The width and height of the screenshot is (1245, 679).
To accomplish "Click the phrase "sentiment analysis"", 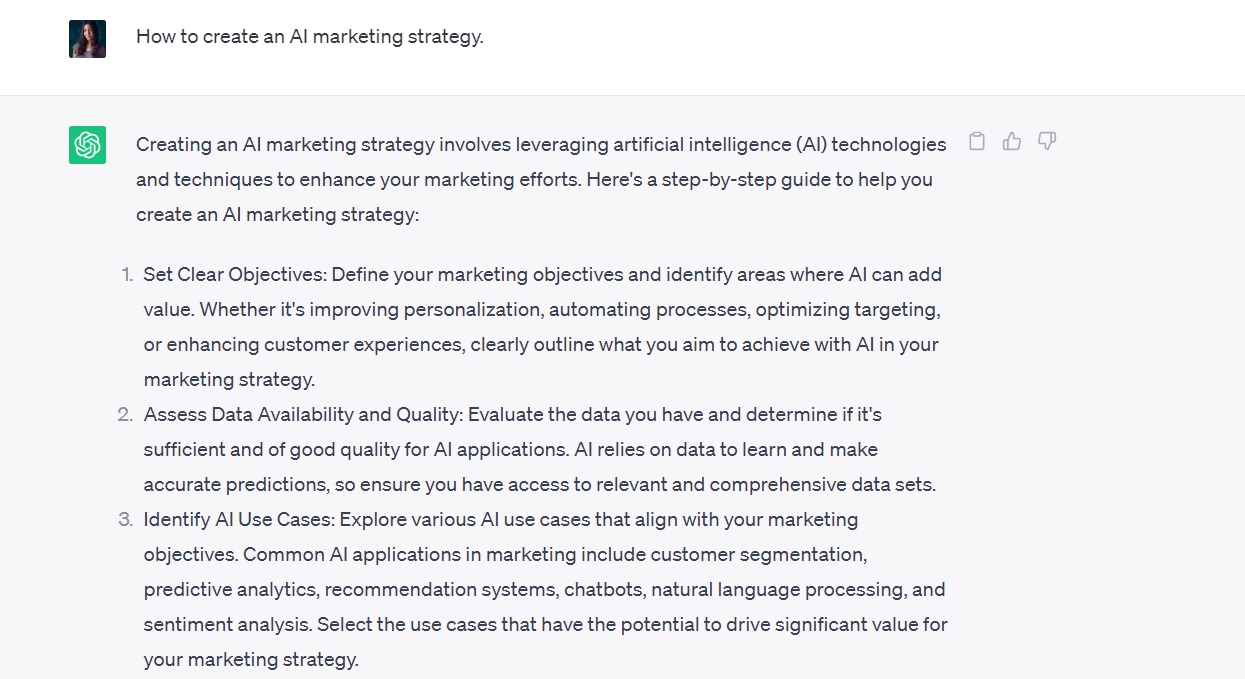I will (227, 625).
